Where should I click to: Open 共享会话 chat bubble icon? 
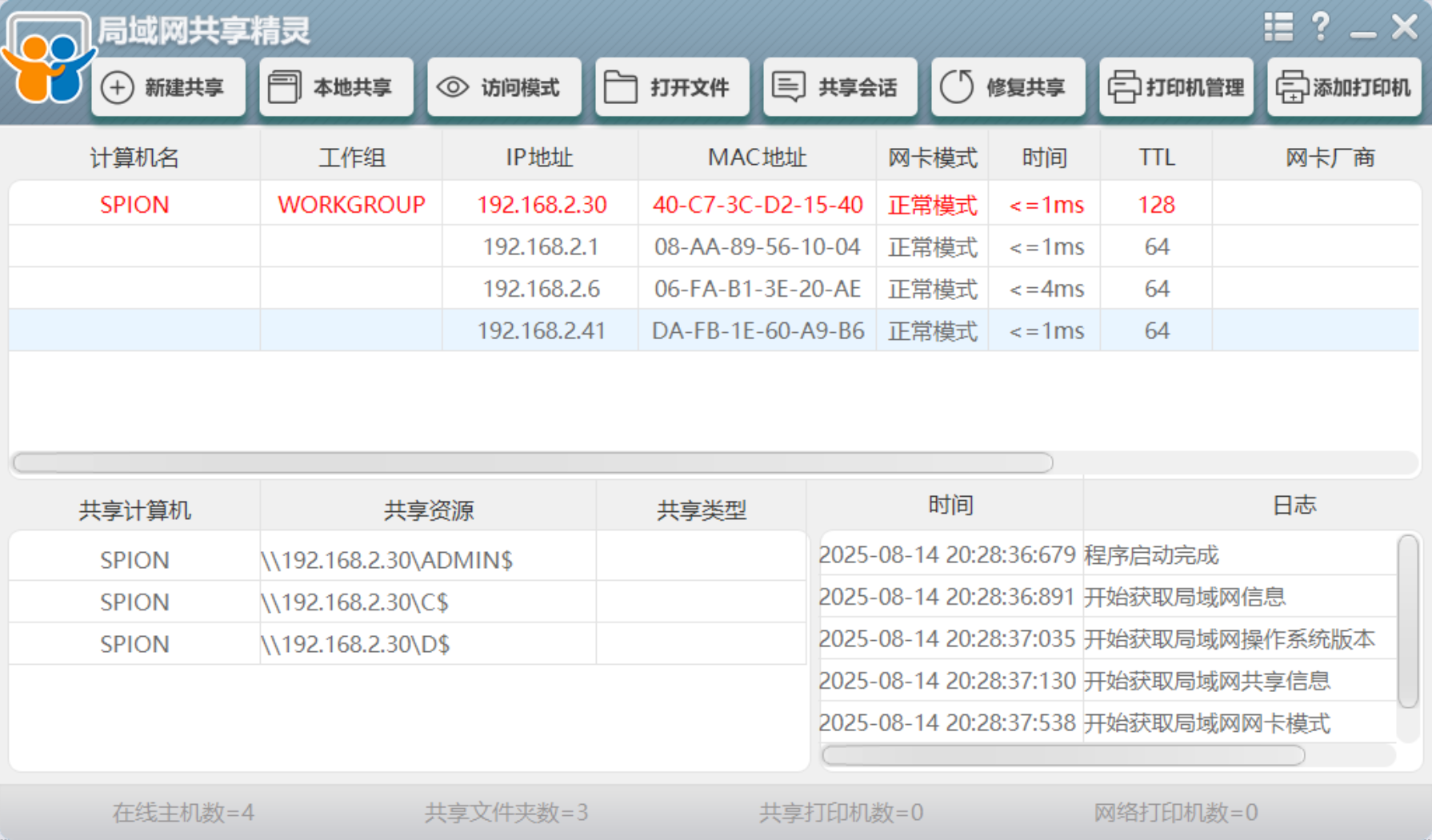coord(789,87)
